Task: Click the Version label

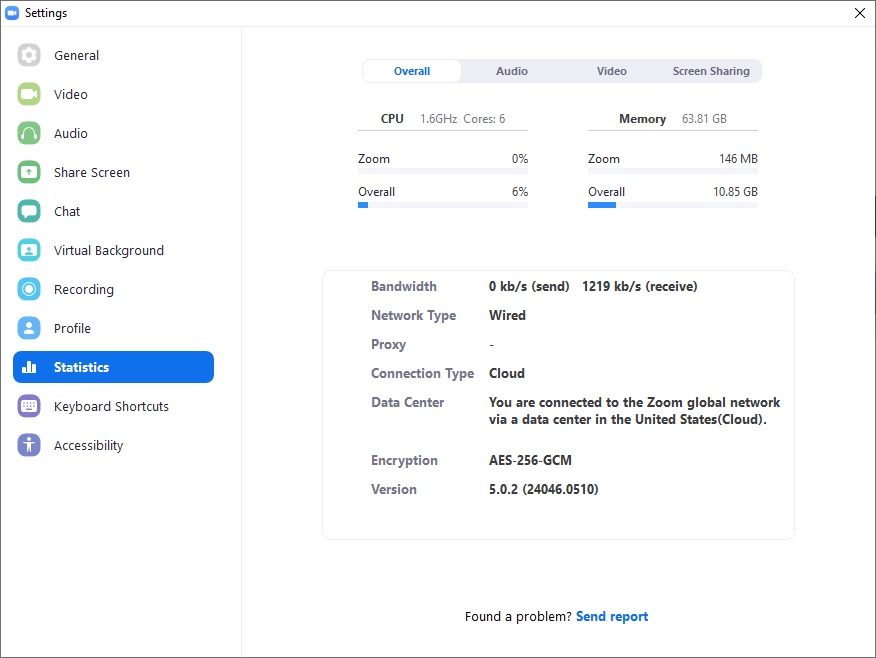Action: [394, 489]
